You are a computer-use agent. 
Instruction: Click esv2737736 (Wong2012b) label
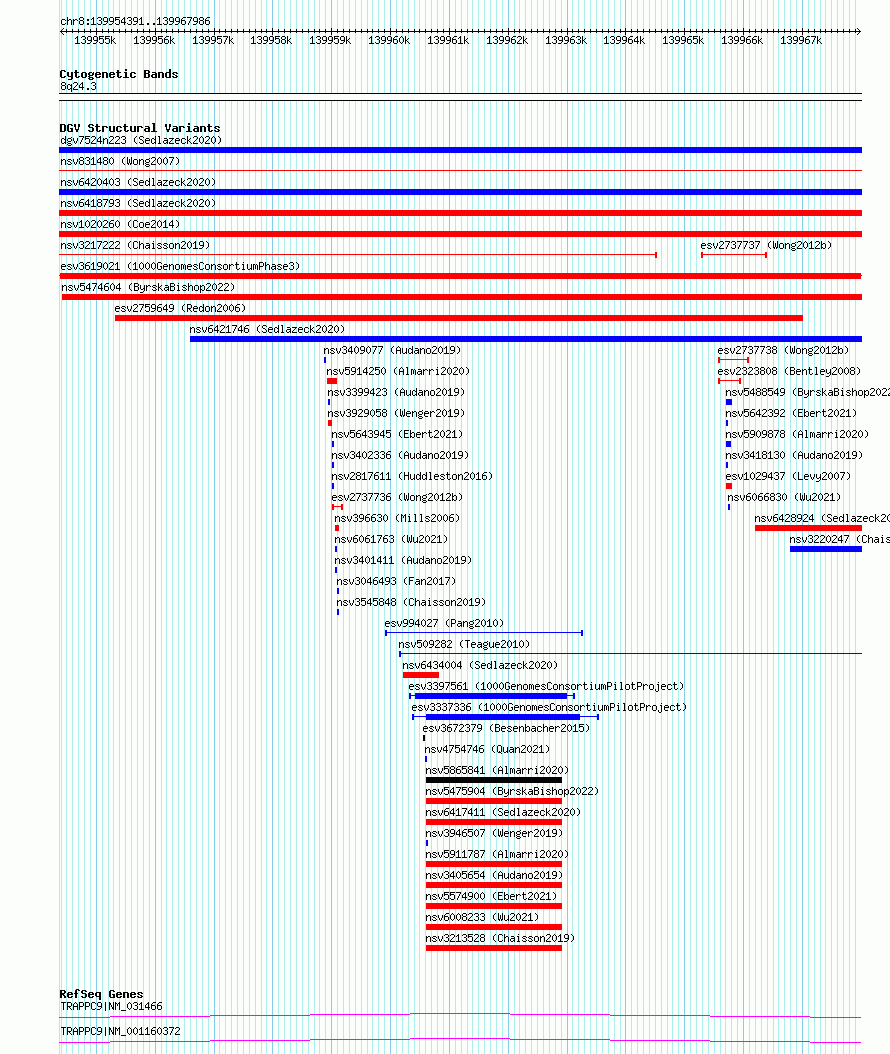[397, 497]
